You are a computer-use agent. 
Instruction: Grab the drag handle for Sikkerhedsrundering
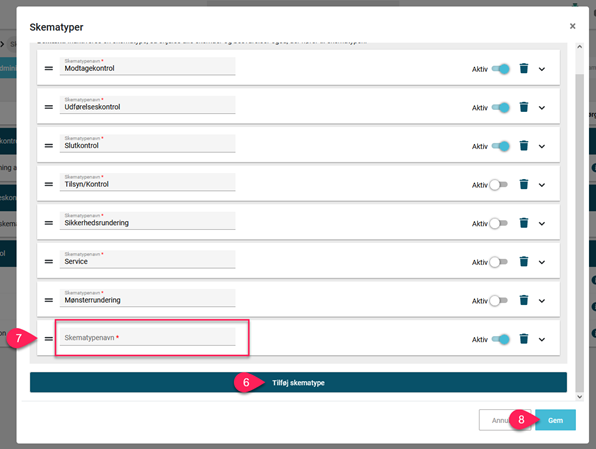pyautogui.click(x=49, y=223)
